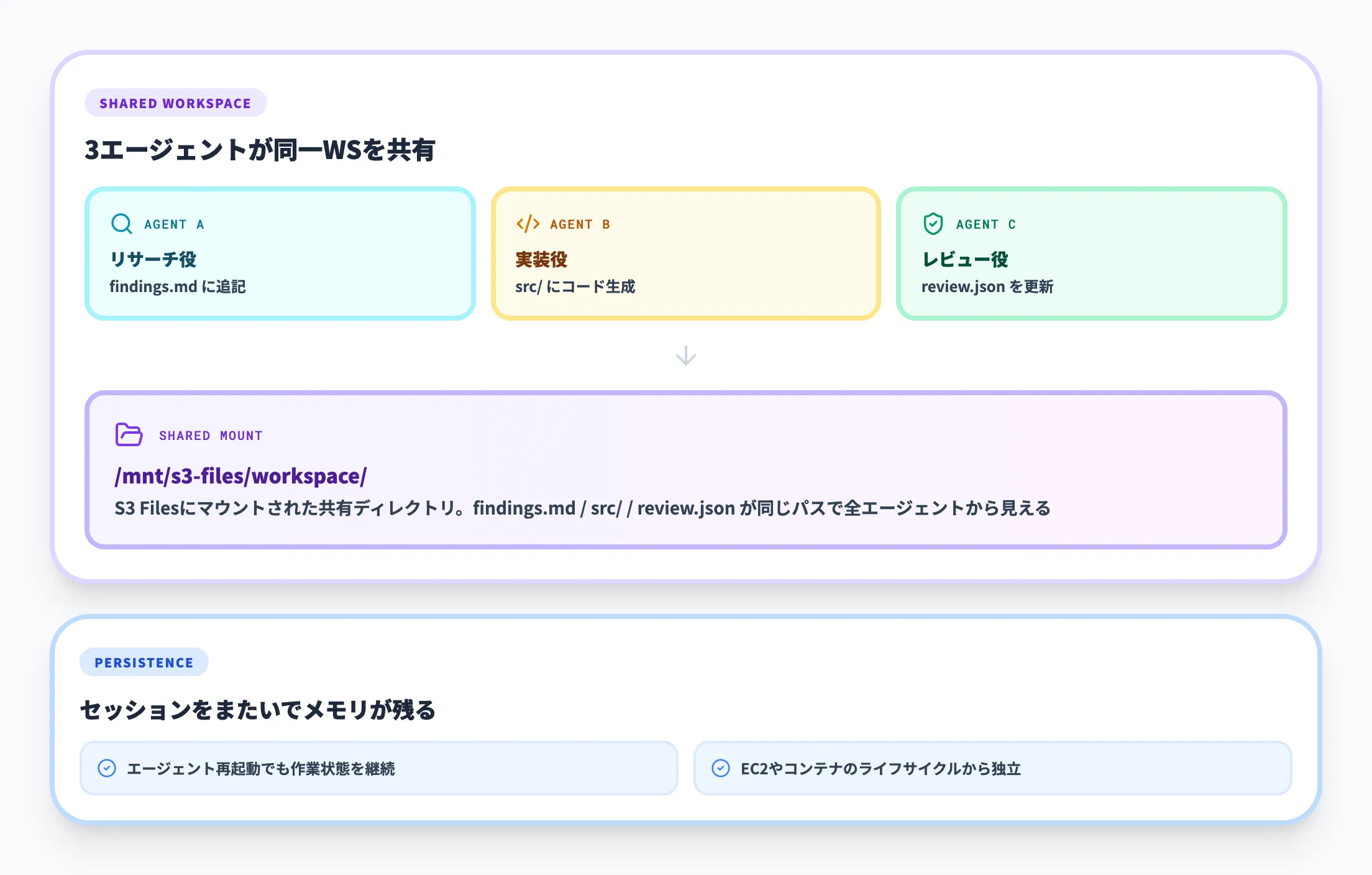This screenshot has height=875, width=1372.
Task: Click the checkmark icon beside EC2やコンテナのライフサイクルから独立
Action: tap(721, 769)
